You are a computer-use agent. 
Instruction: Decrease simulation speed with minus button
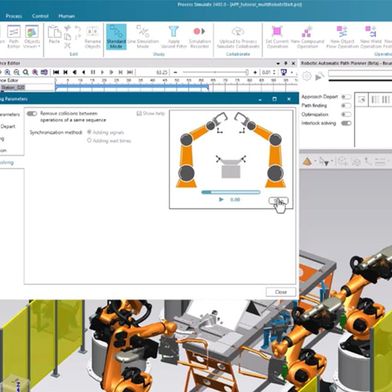[x=175, y=72]
